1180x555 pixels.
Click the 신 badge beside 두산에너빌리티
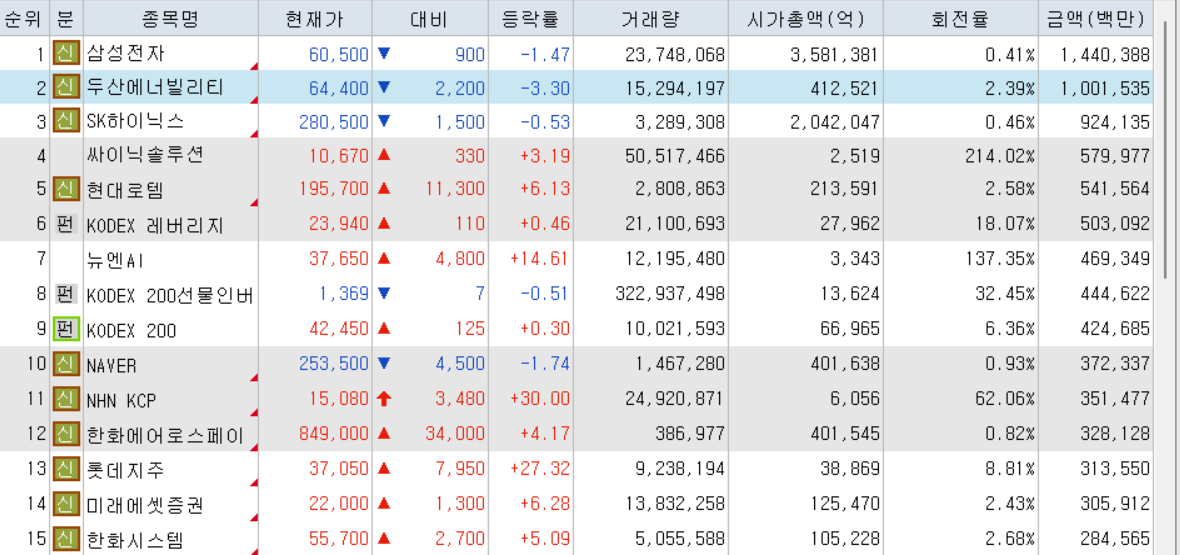(66, 87)
